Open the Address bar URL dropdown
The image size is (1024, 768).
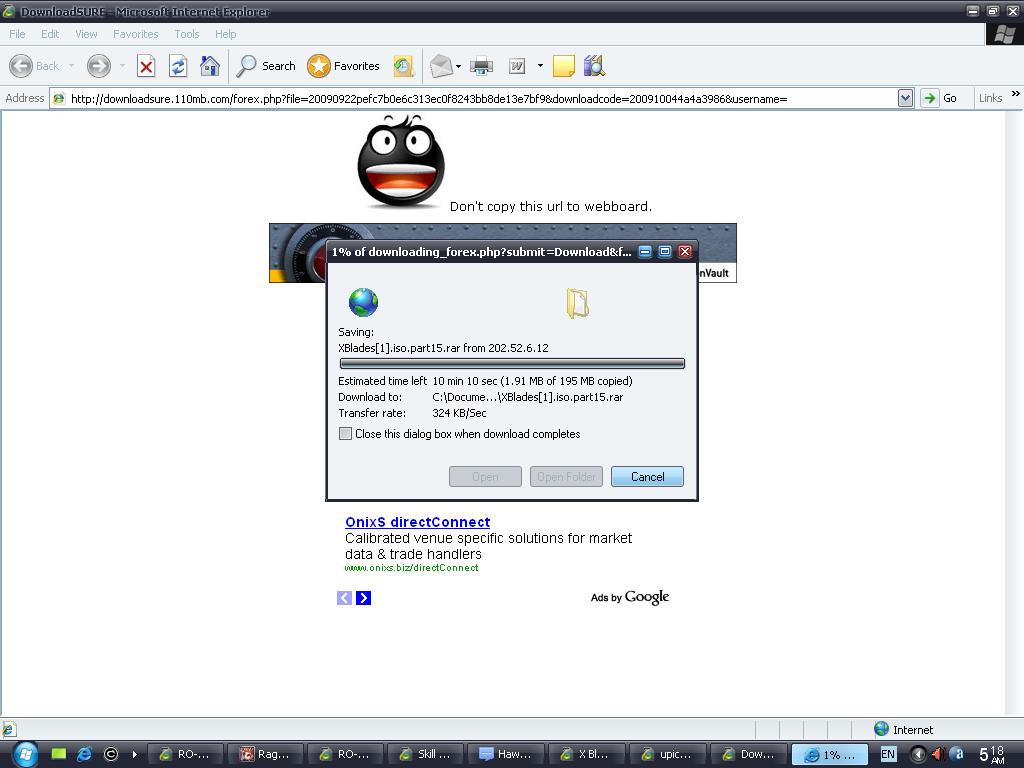[905, 99]
